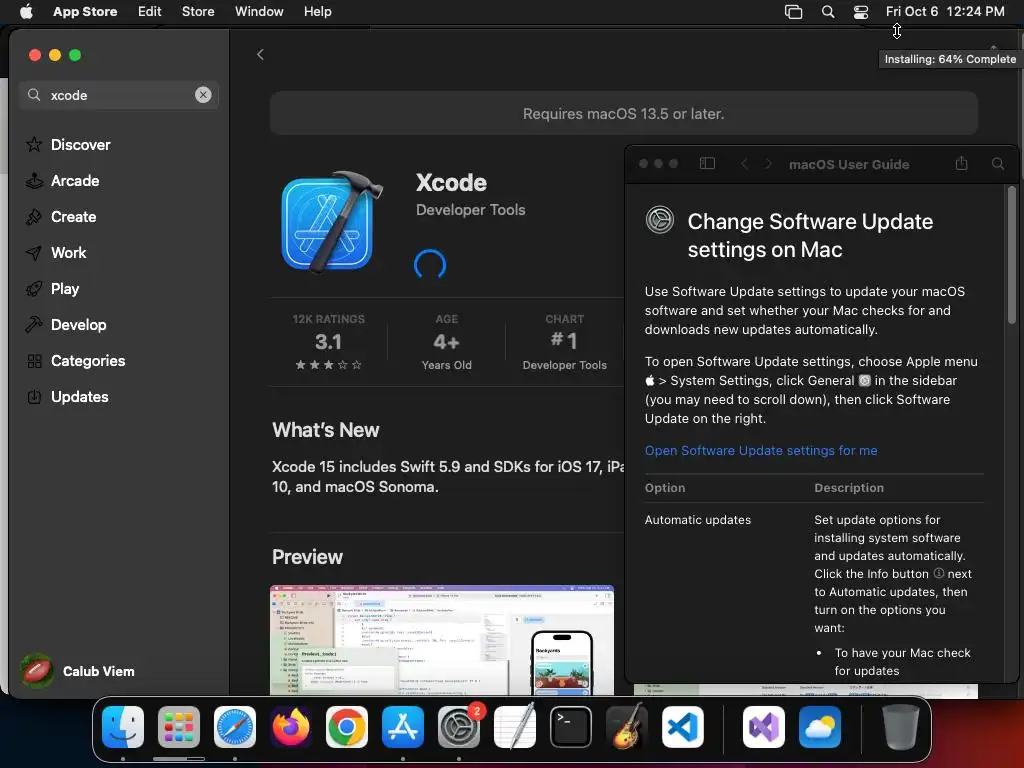Click Share icon in macOS User Guide

(961, 163)
